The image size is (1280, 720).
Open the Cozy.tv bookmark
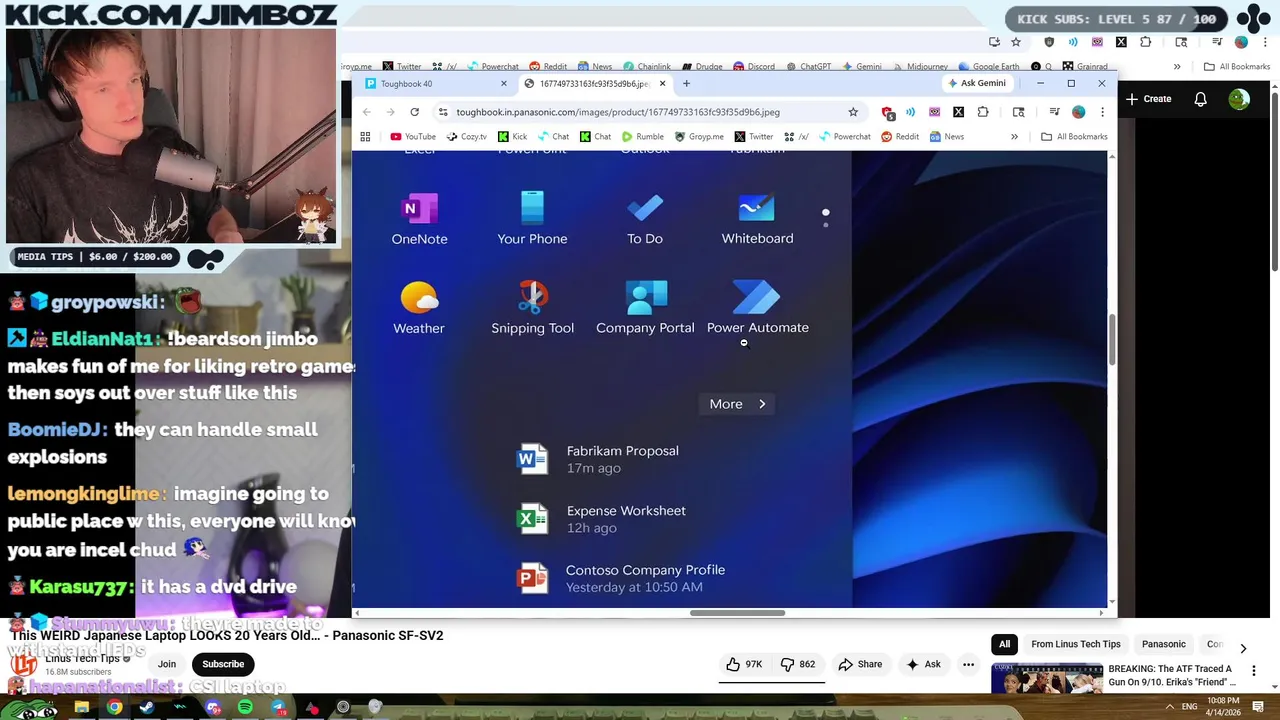(466, 137)
